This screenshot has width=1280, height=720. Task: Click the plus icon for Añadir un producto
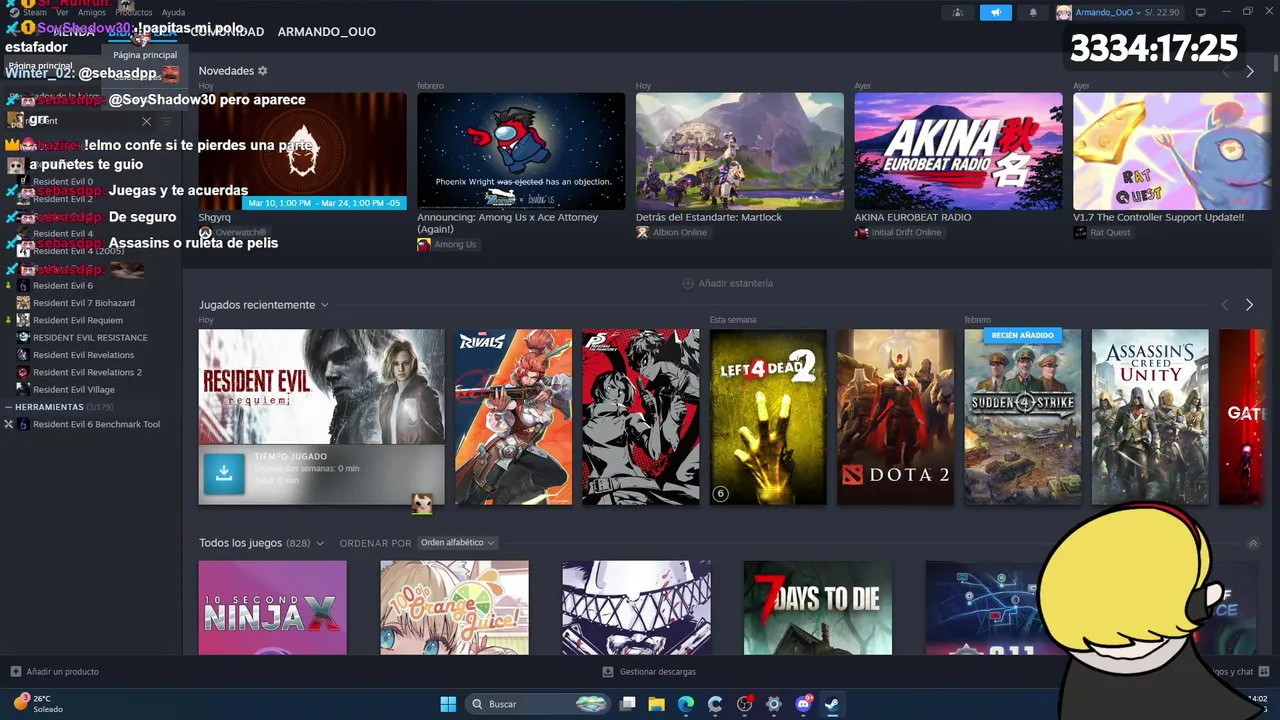point(15,672)
